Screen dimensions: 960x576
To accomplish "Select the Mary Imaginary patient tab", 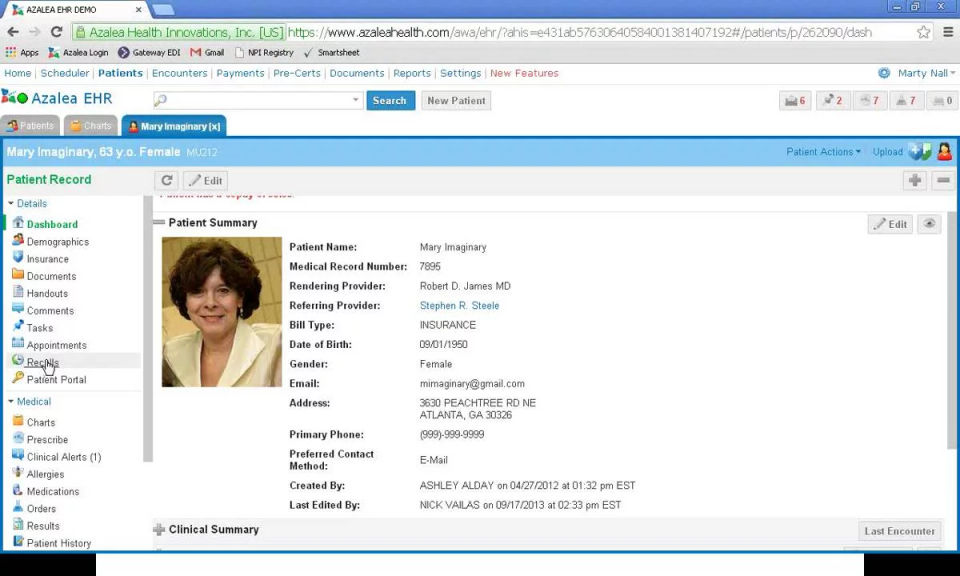I will point(174,126).
